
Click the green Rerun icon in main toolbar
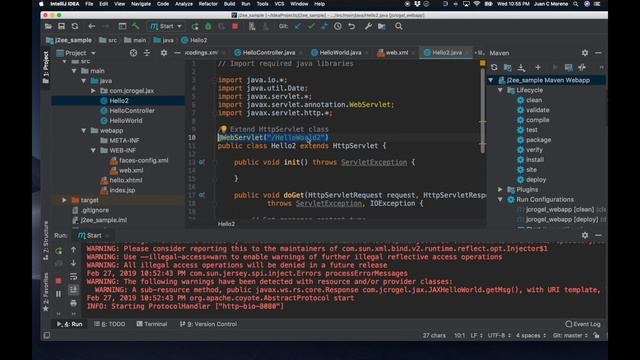click(195, 27)
